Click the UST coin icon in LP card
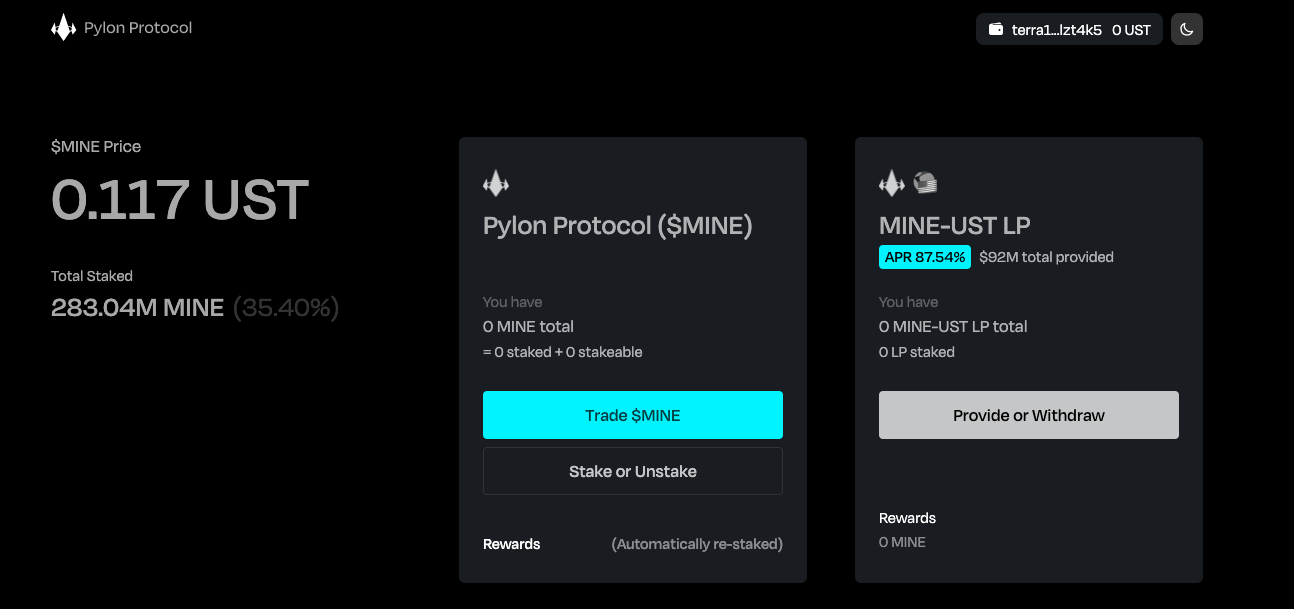The height and width of the screenshot is (609, 1294). (x=925, y=183)
